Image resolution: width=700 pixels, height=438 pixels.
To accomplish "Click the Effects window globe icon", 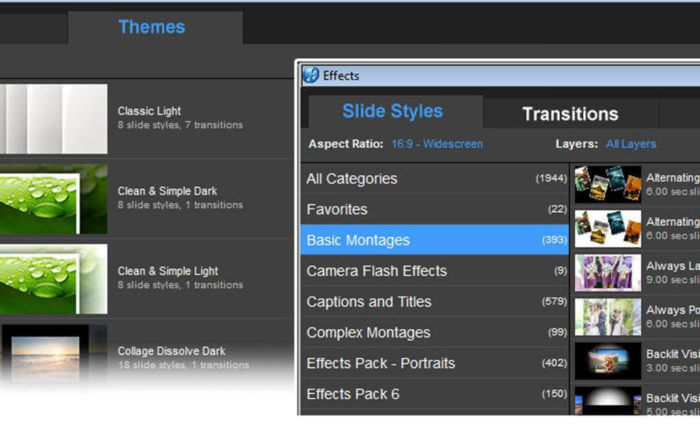I will [x=311, y=75].
